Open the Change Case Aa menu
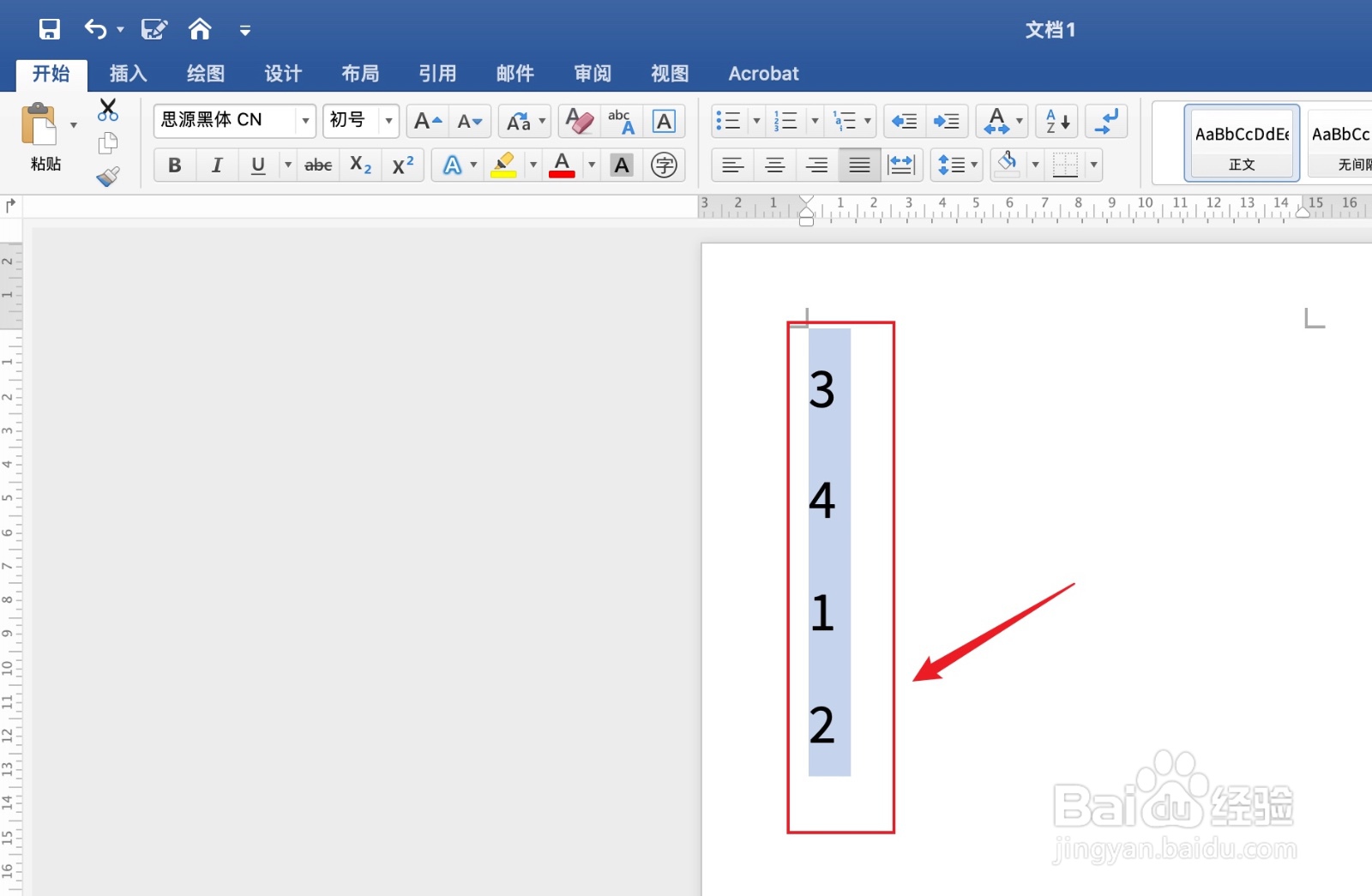 pyautogui.click(x=524, y=121)
